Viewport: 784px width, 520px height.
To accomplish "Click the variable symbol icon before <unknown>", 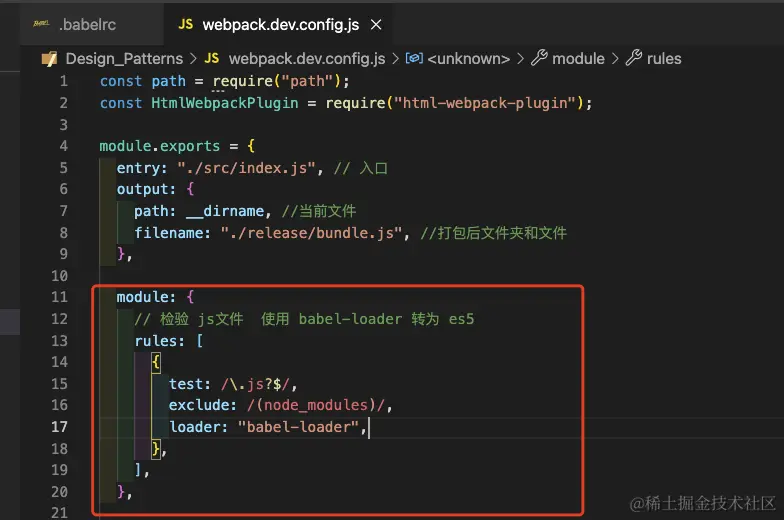I will (x=414, y=58).
